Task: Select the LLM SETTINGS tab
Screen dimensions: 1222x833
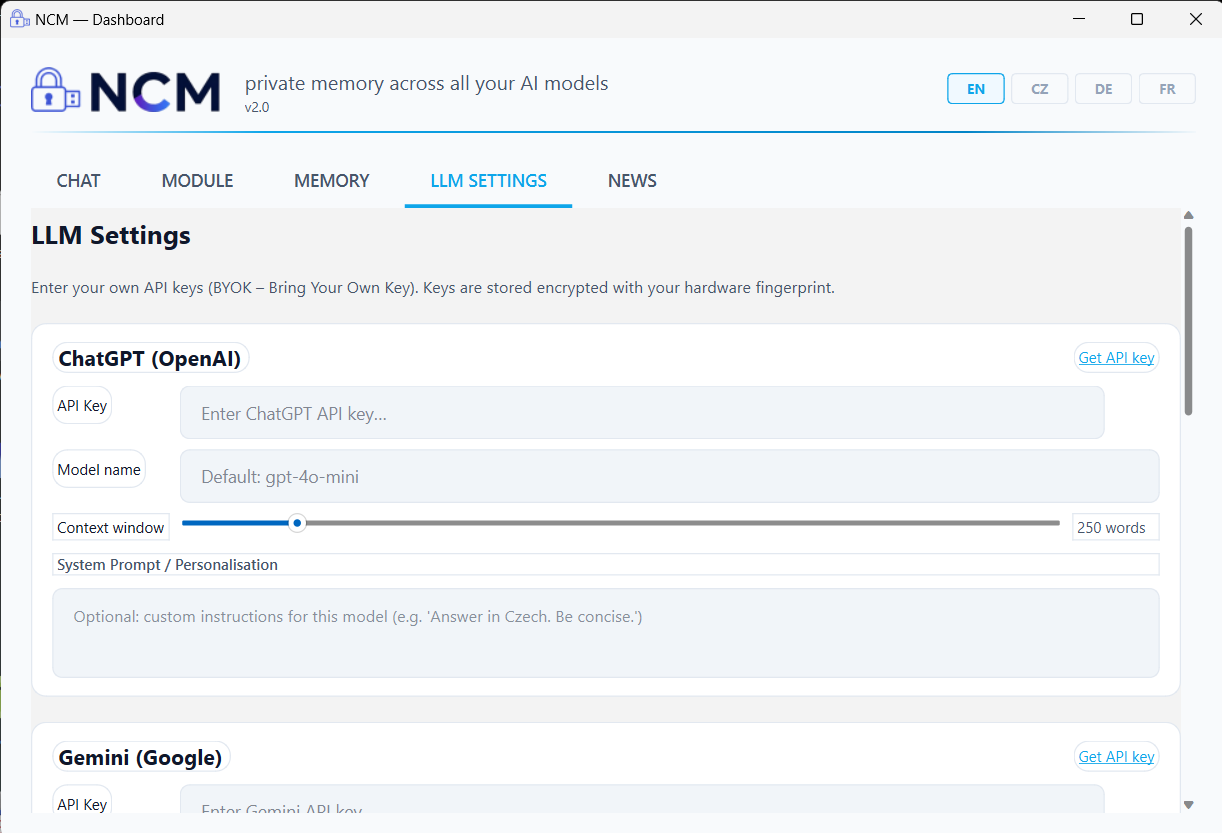Action: pos(488,181)
